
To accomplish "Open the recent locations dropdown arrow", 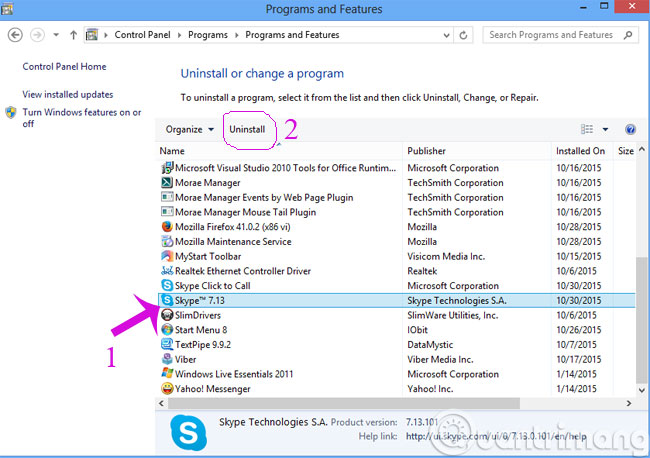I will pos(56,35).
